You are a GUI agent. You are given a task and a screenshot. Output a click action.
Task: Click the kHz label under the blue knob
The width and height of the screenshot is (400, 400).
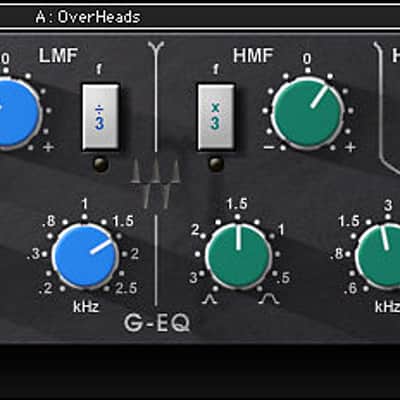pos(86,307)
